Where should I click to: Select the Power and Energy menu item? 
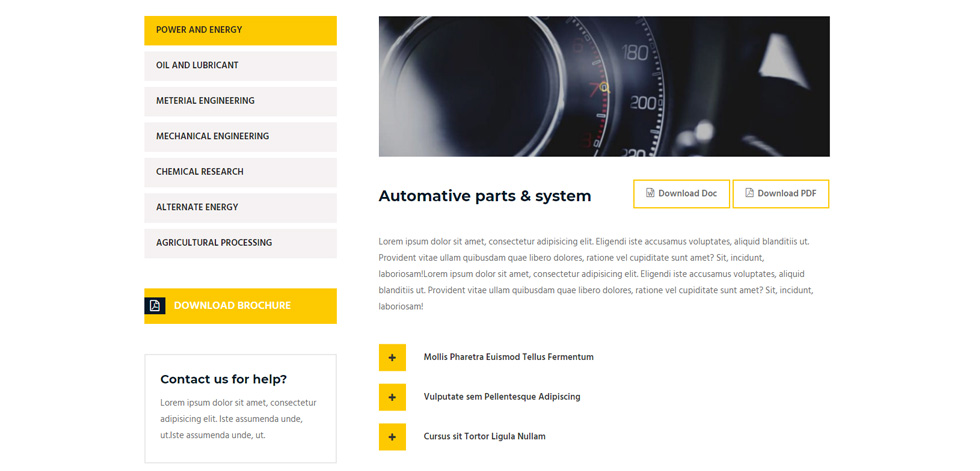(240, 30)
